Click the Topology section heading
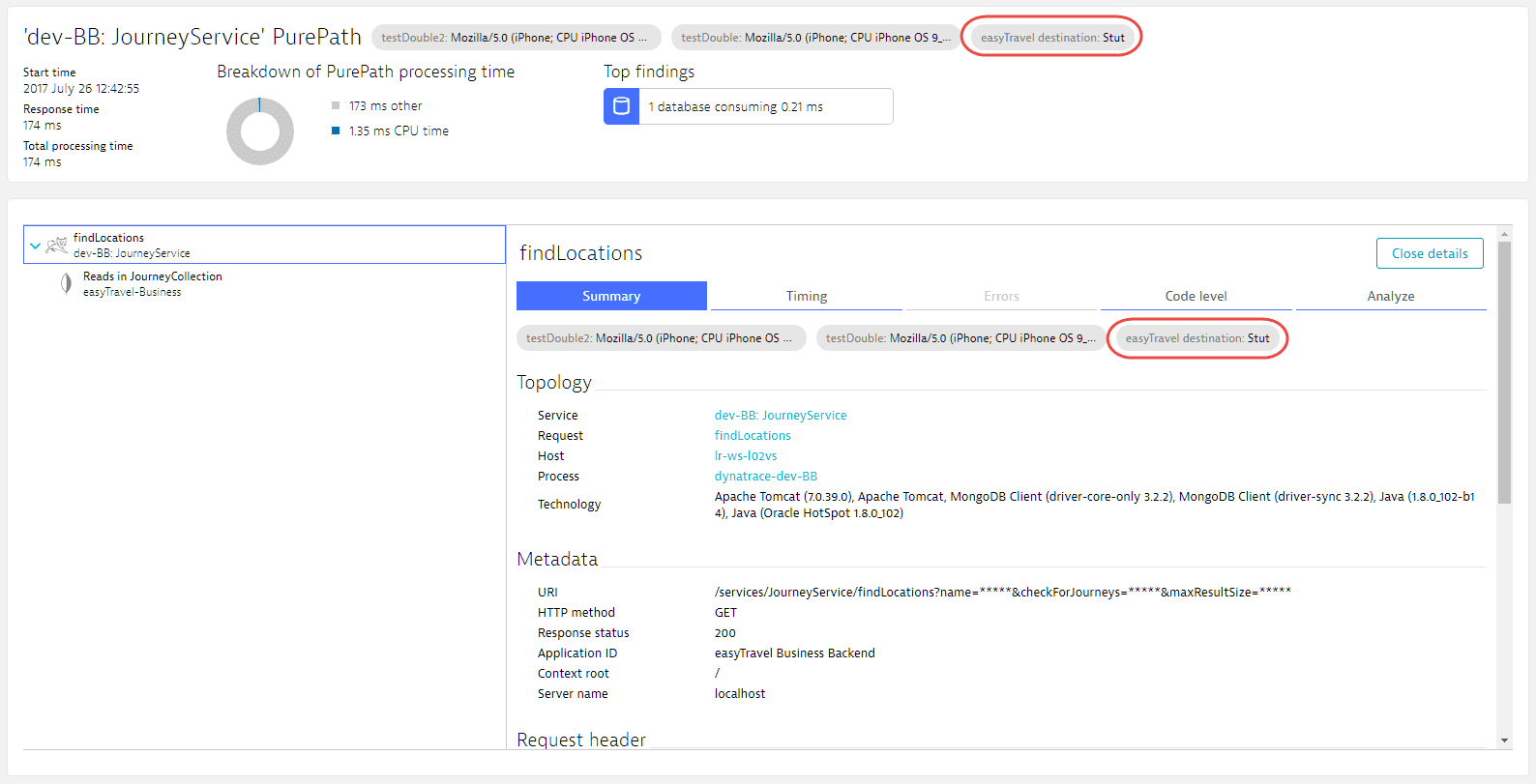The height and width of the screenshot is (784, 1536). tap(554, 382)
